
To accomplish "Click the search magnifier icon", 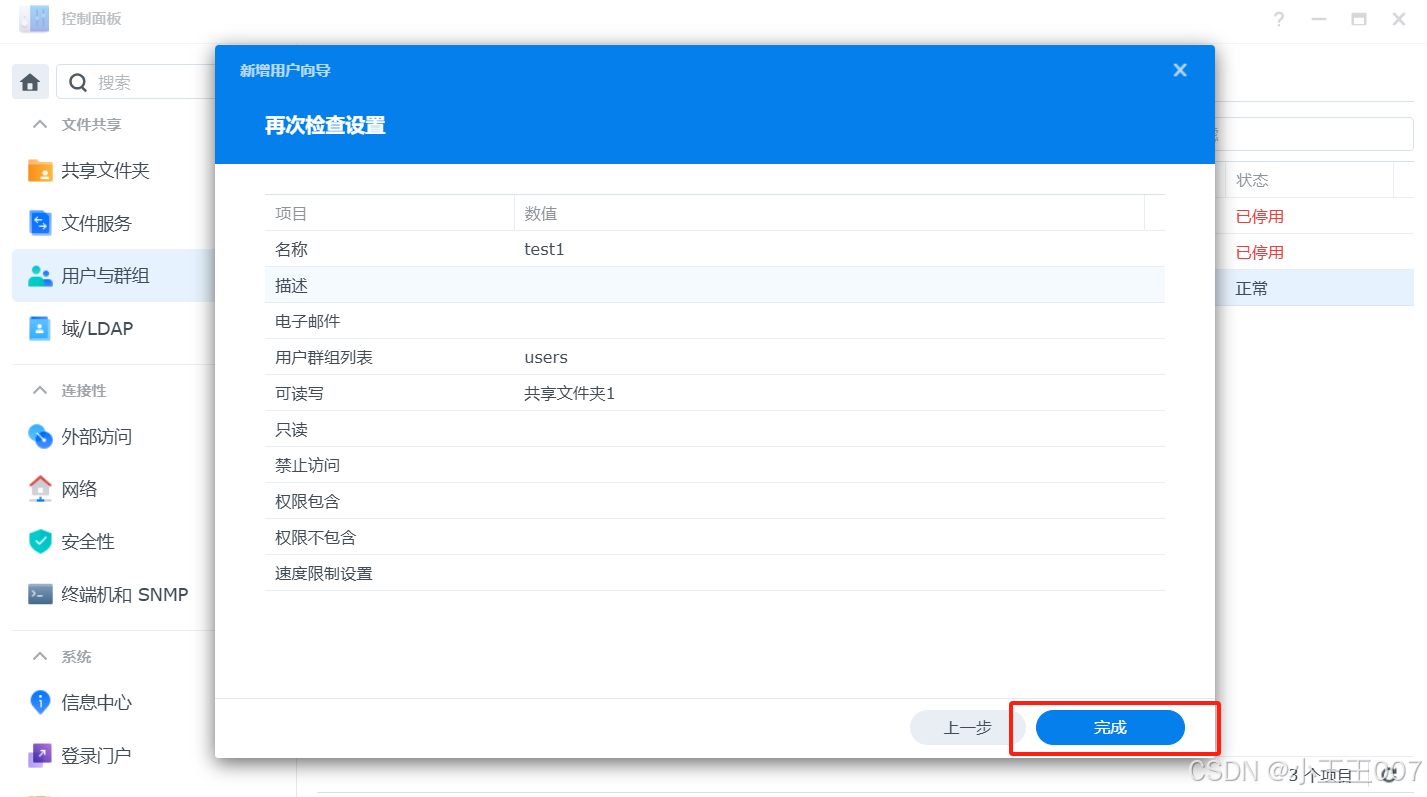I will point(78,82).
